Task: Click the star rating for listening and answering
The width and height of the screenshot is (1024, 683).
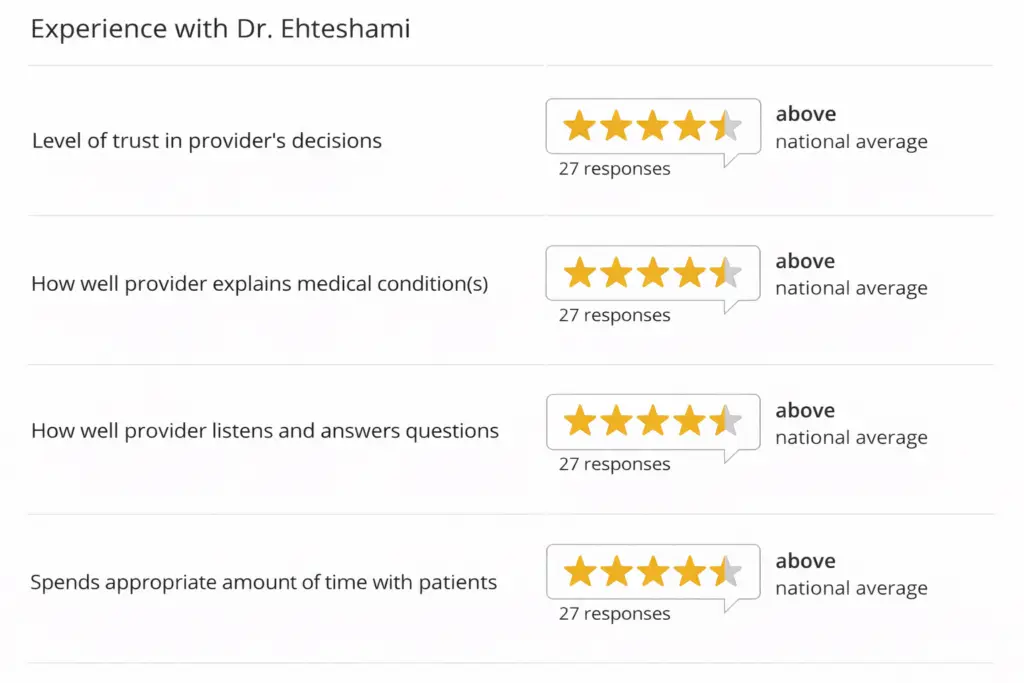Action: click(x=652, y=421)
